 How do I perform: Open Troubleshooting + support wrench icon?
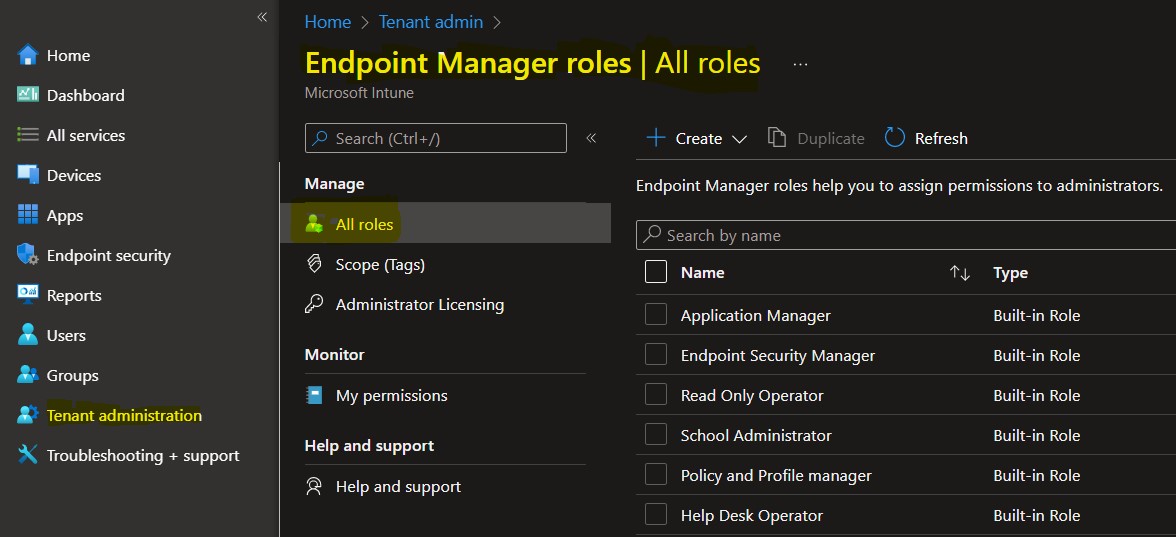click(28, 454)
